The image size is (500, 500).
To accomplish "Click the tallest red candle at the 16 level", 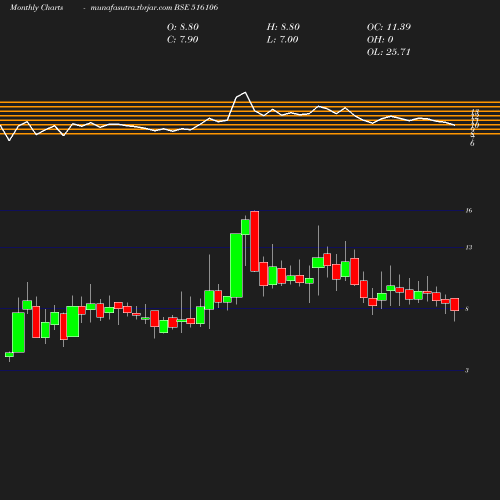I will pos(255,241).
